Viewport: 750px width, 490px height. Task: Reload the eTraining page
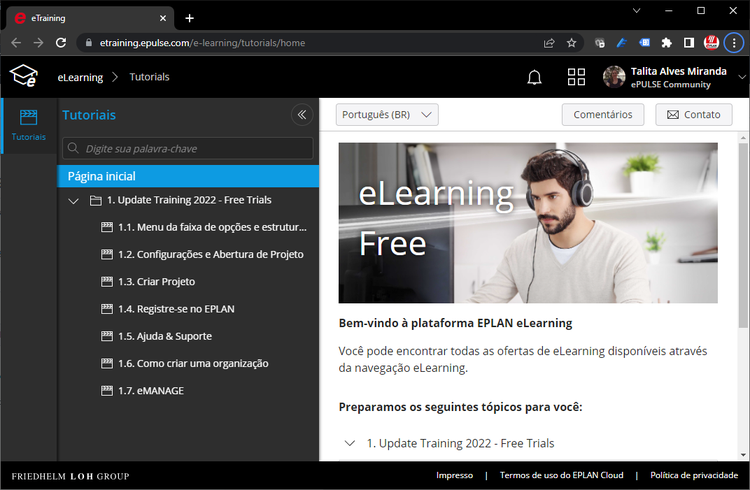pyautogui.click(x=61, y=43)
